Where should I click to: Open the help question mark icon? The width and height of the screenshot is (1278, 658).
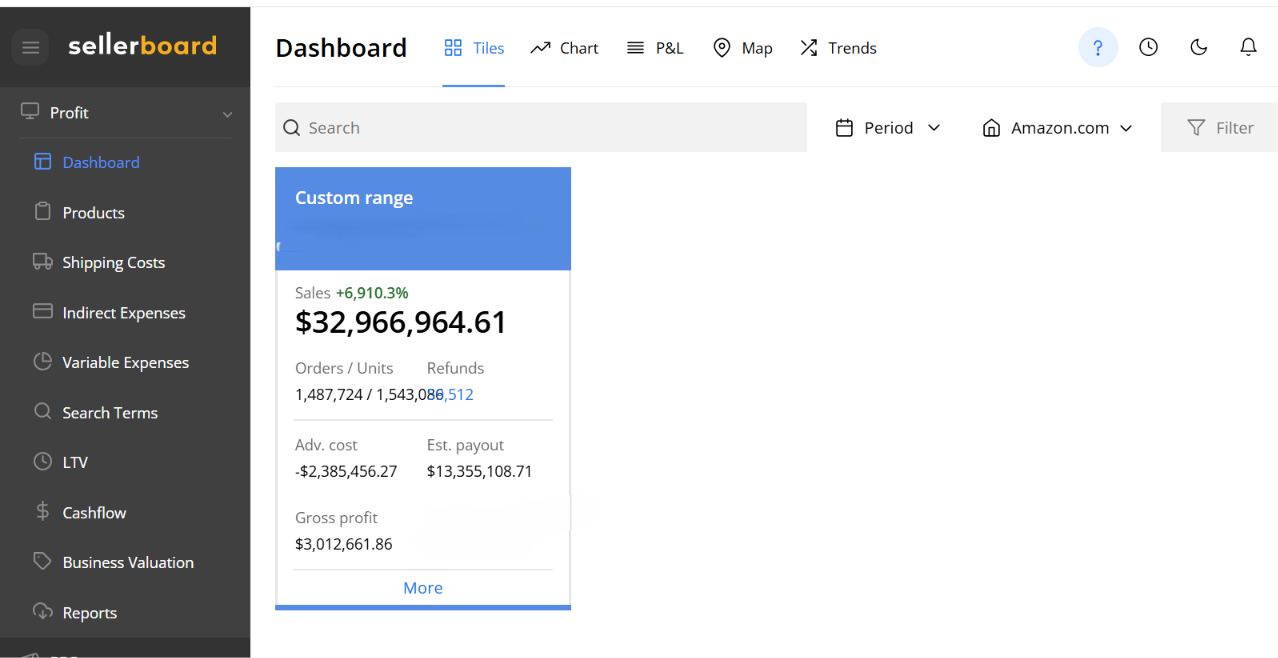pos(1097,47)
